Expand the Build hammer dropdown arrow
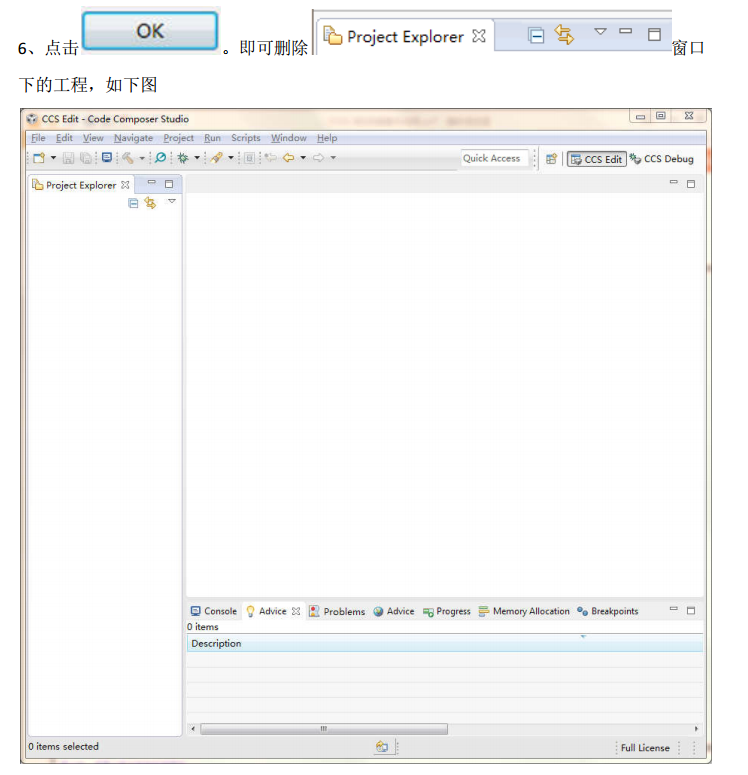Image resolution: width=748 pixels, height=775 pixels. click(142, 158)
